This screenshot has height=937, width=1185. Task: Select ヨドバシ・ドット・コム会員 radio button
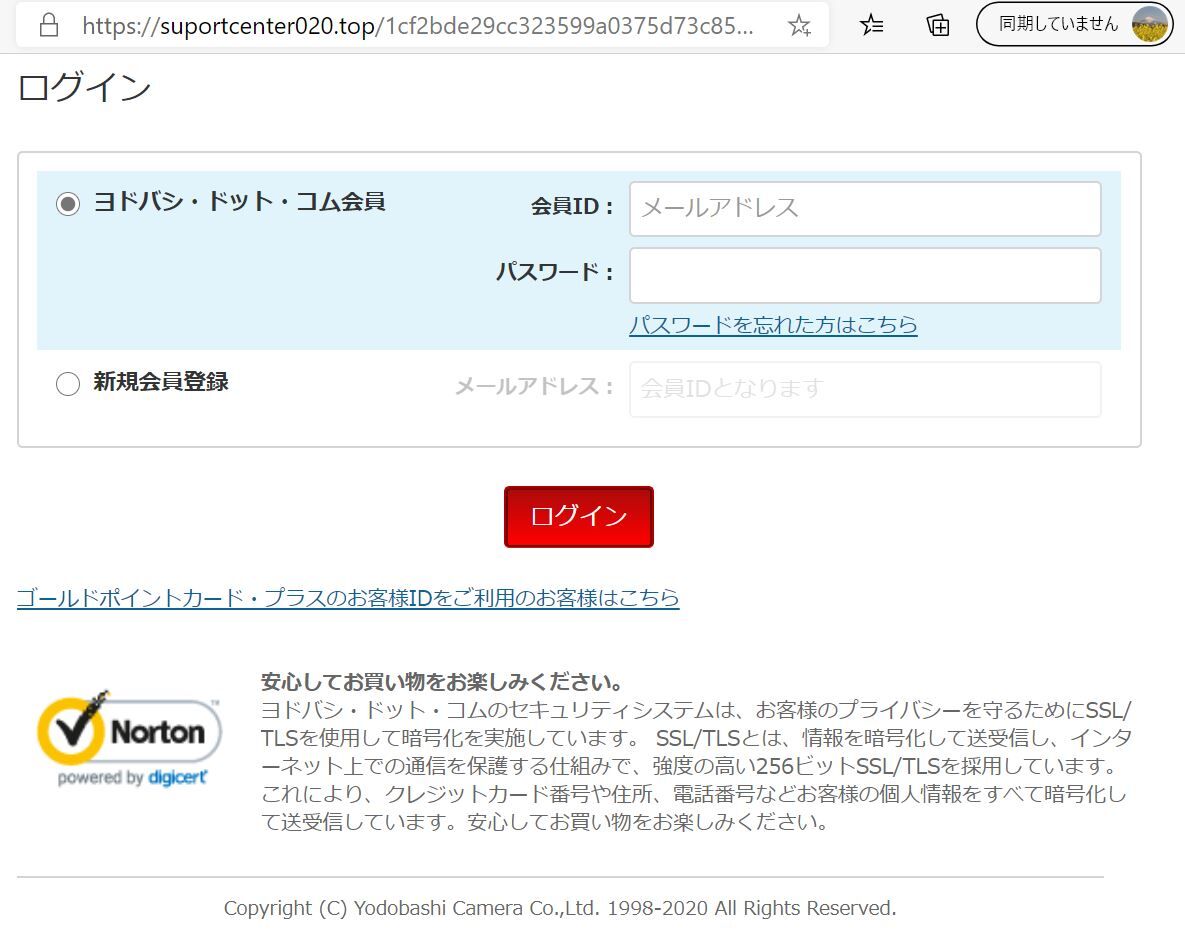pos(68,204)
